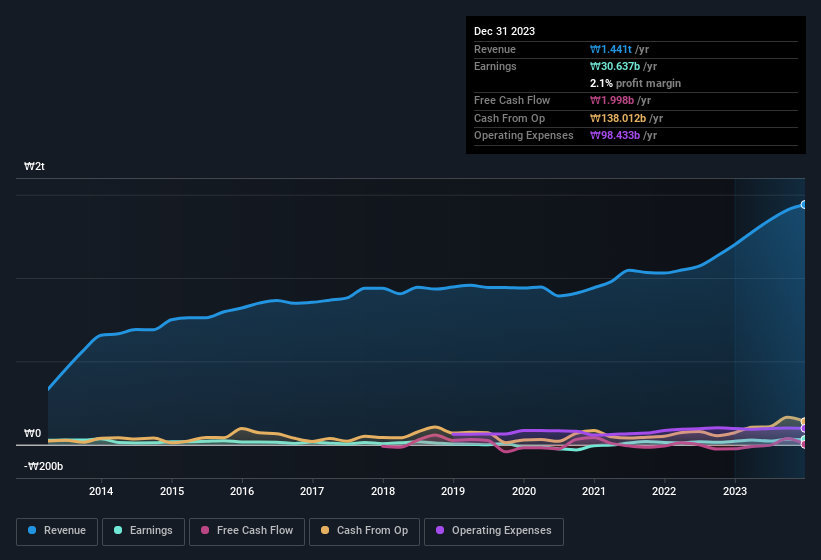Click the Cash From Op legend button
821x560 pixels.
362,530
